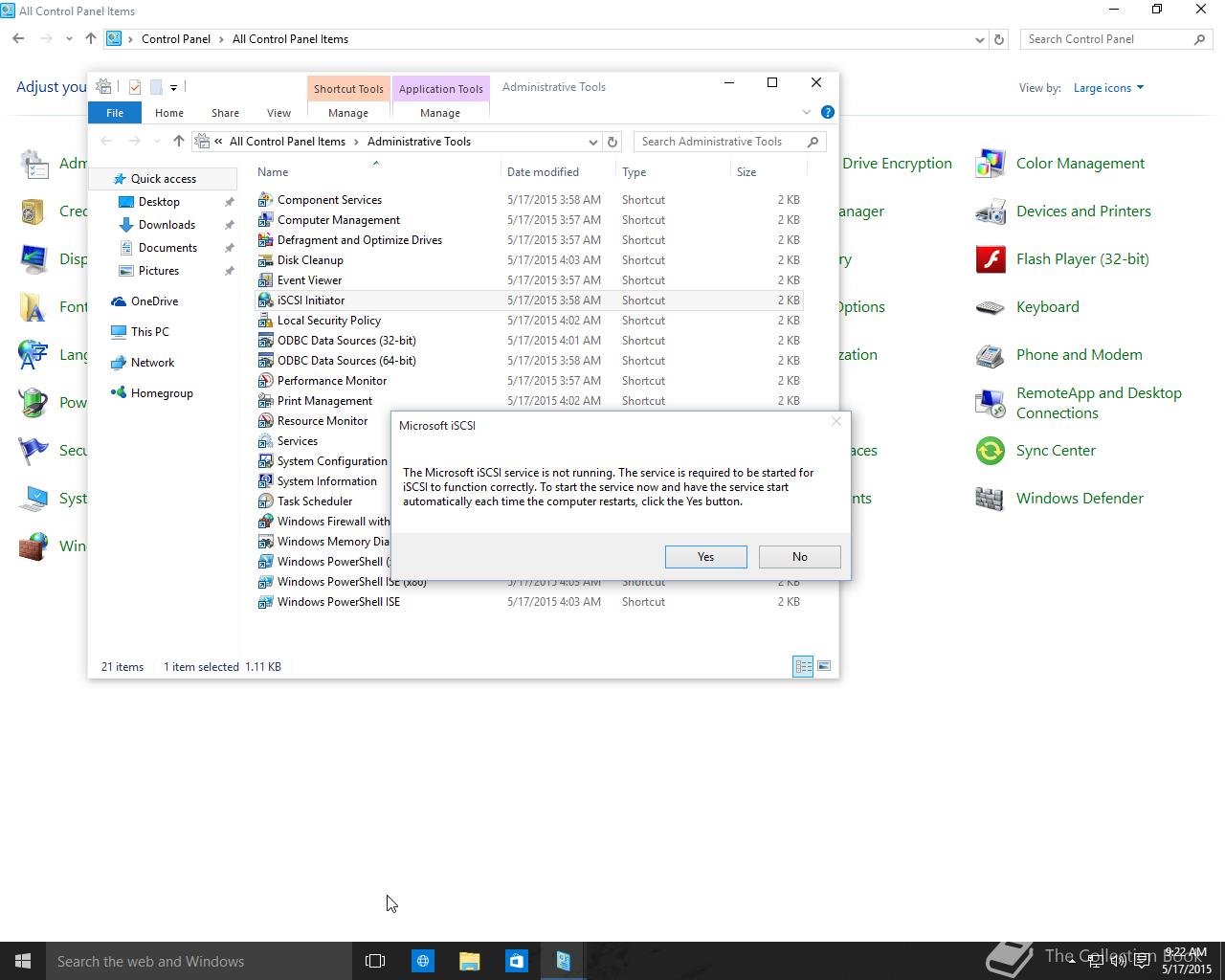Select This PC in the navigation pane
This screenshot has height=980, width=1225.
(x=149, y=332)
